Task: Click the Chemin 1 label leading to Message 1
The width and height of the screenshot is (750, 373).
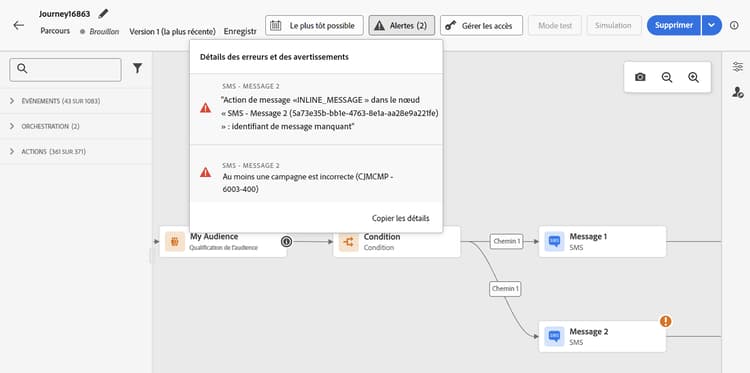Action: [506, 241]
